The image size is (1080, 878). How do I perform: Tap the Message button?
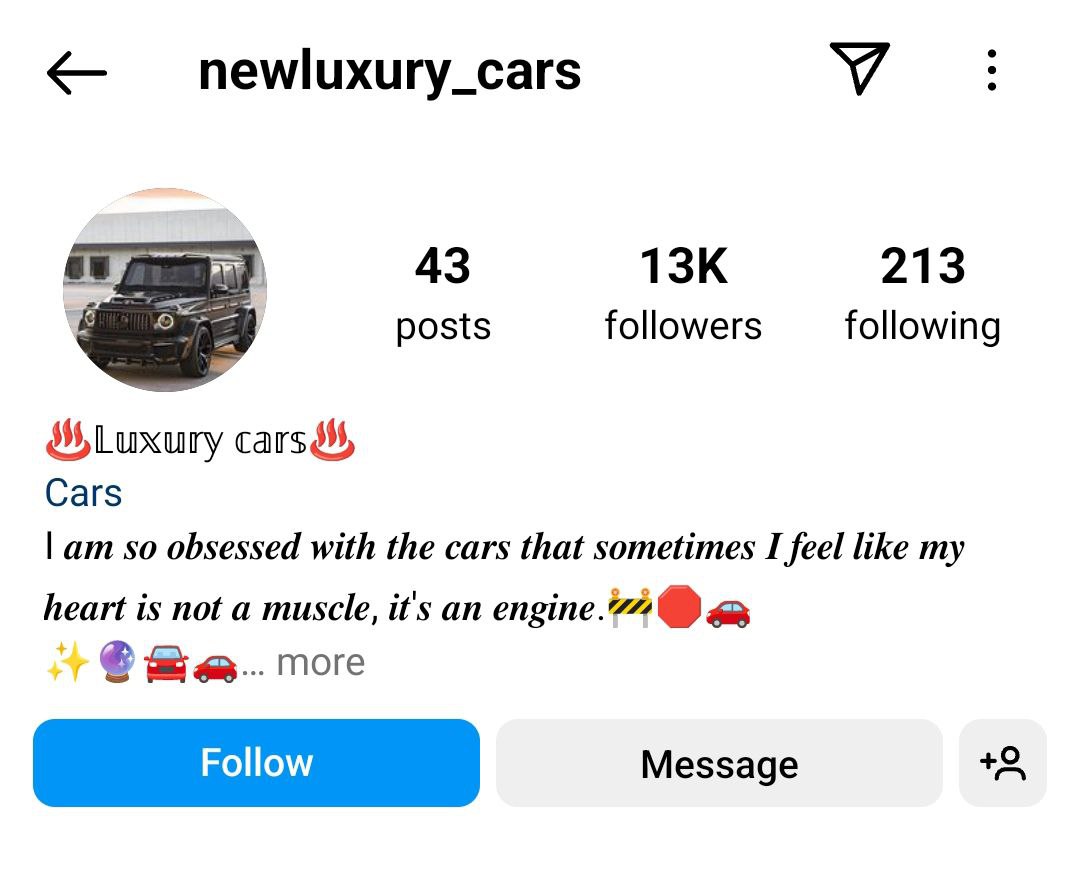pyautogui.click(x=719, y=763)
